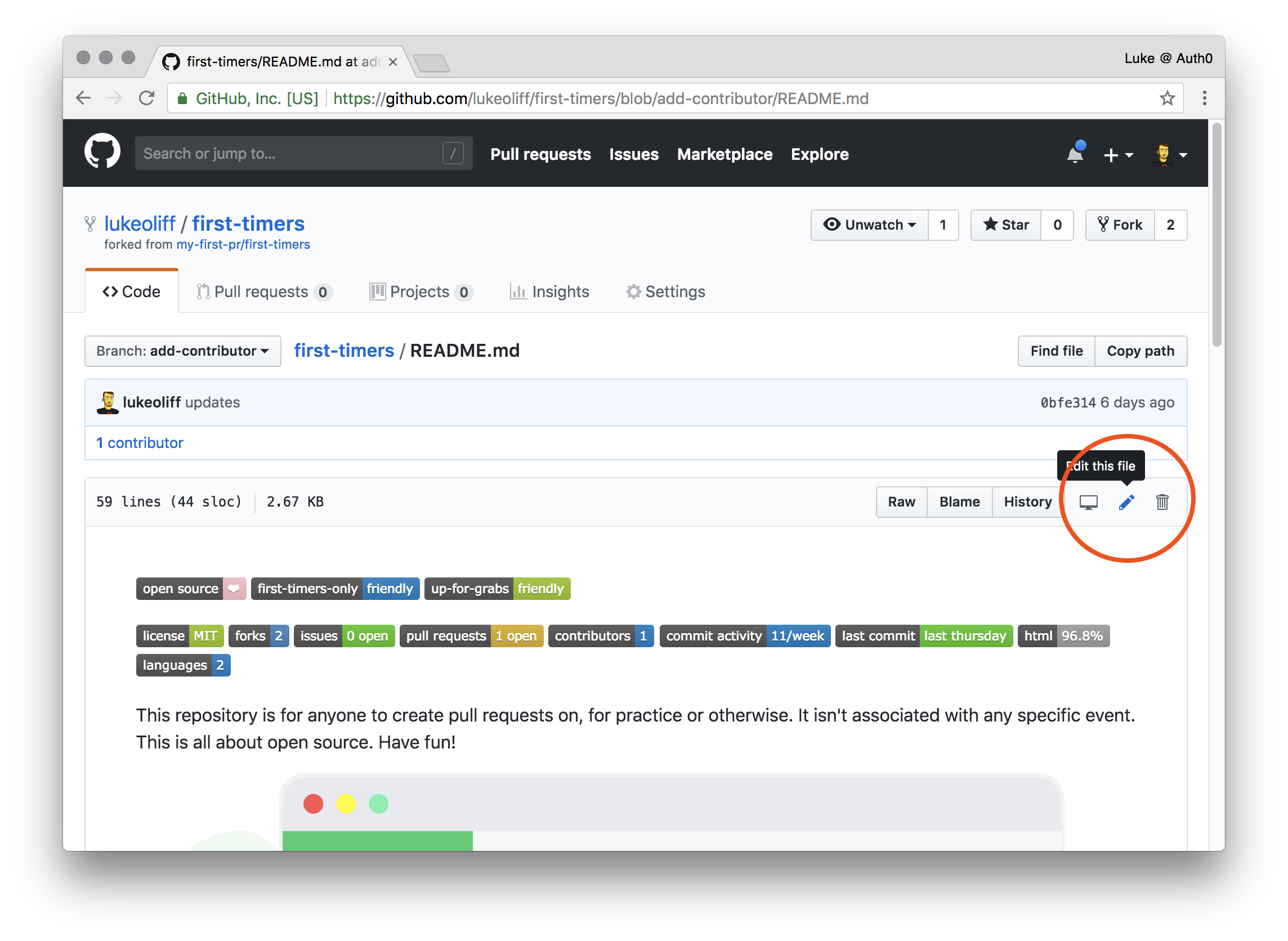Click the GitHub Octocat logo
Image resolution: width=1288 pixels, height=941 pixels.
(102, 151)
